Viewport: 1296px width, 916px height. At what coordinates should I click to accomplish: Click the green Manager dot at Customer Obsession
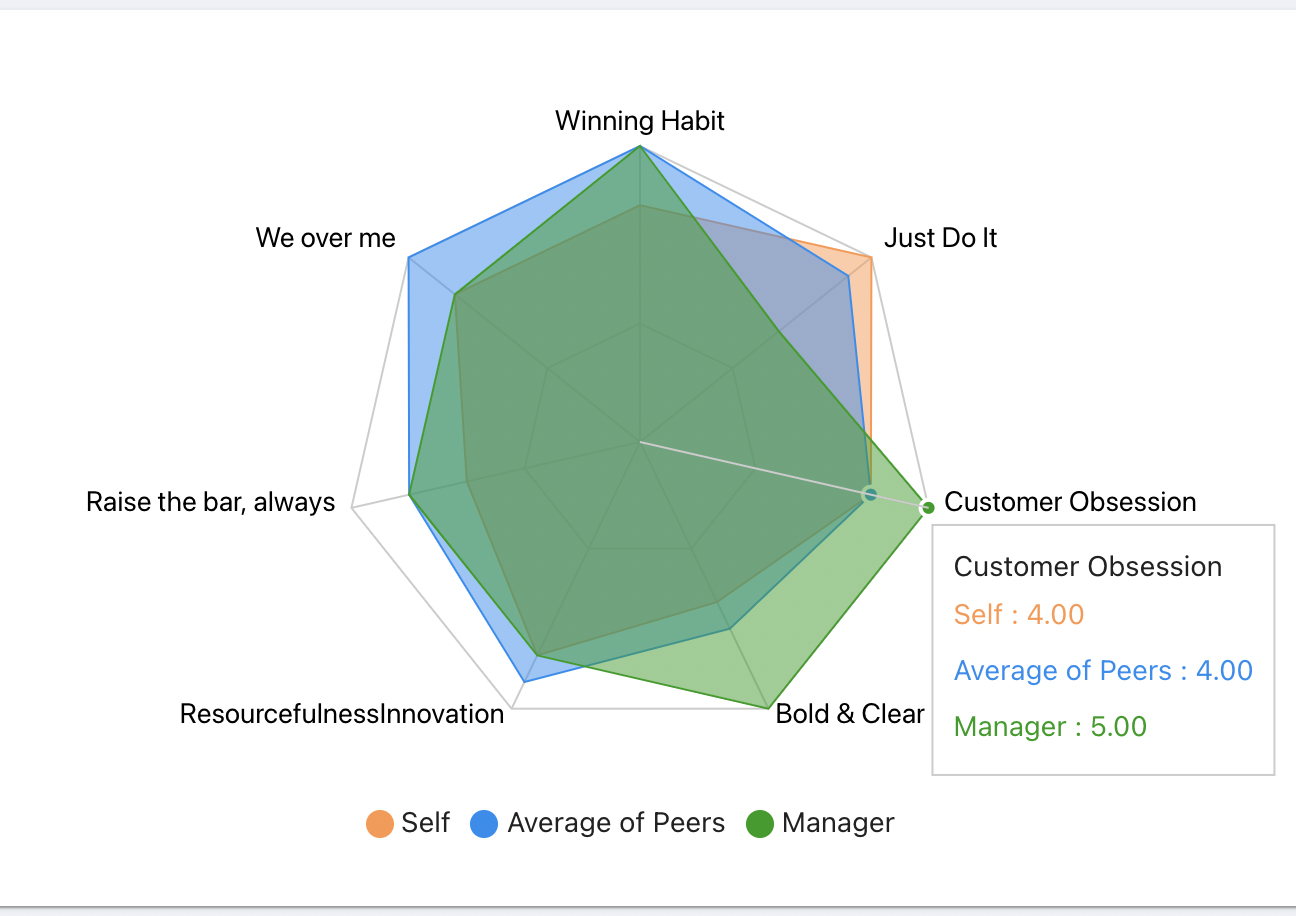point(928,508)
